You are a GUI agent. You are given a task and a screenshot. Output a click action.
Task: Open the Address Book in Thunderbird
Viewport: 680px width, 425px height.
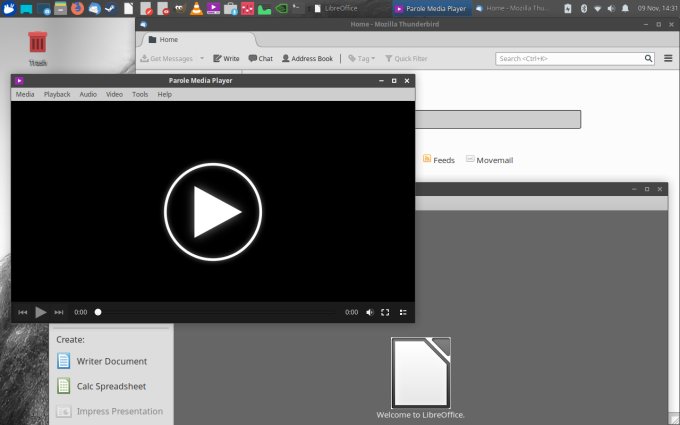point(307,59)
